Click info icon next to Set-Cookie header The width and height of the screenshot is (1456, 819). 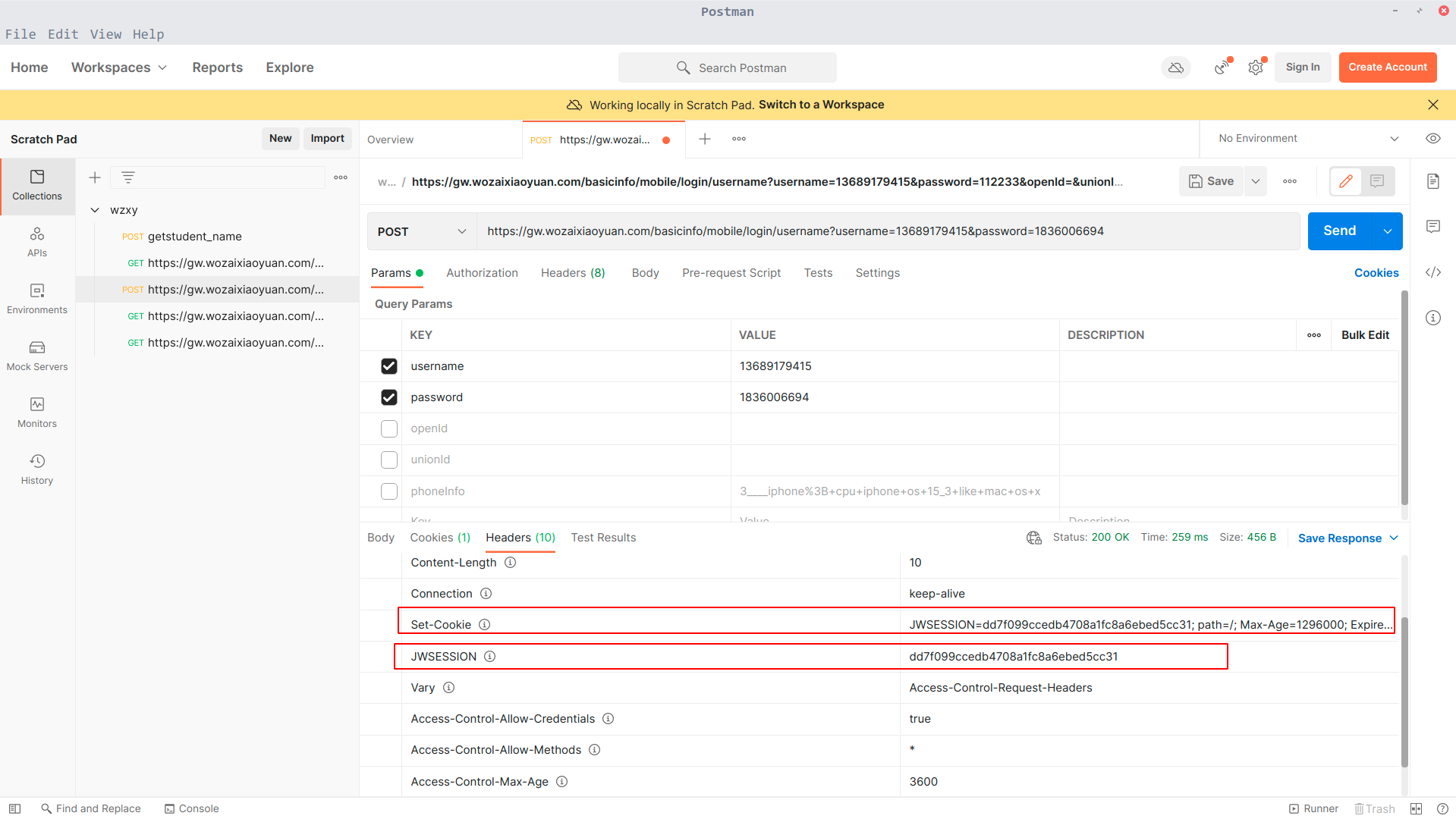point(484,625)
